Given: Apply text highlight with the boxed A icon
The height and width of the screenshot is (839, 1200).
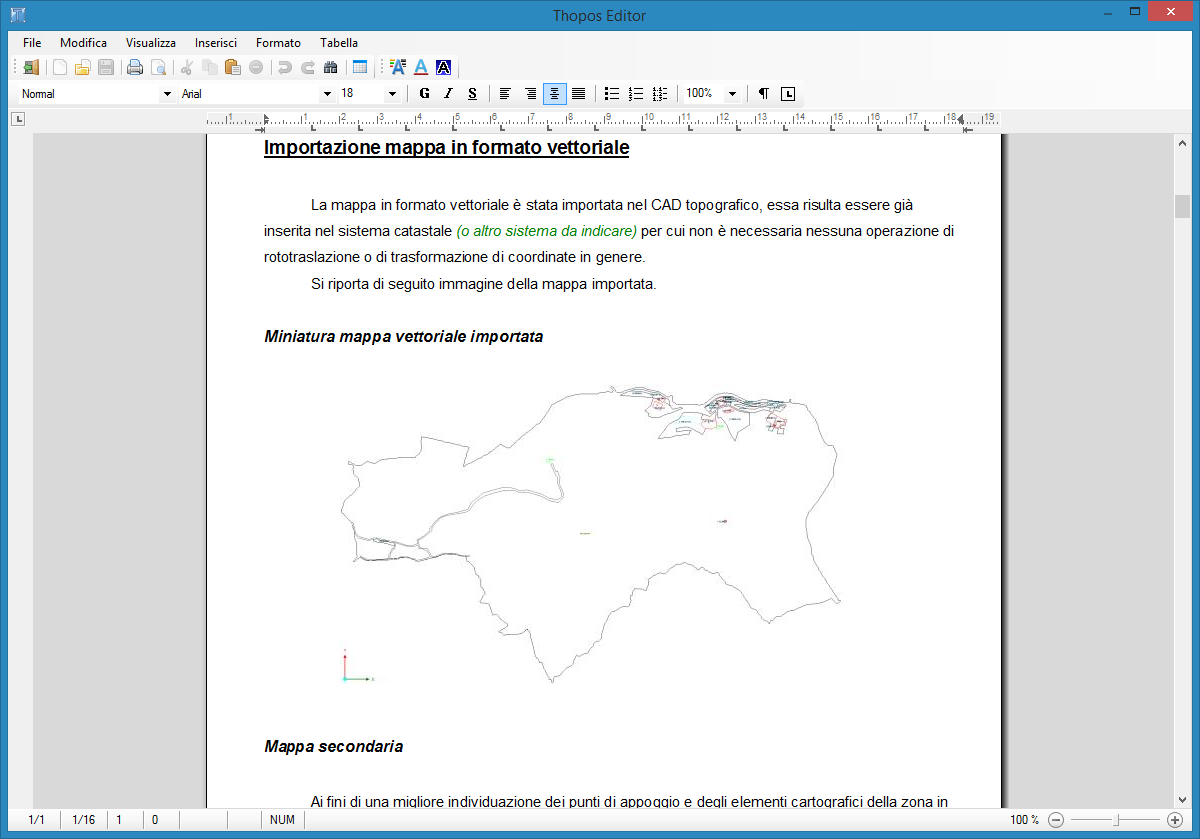Looking at the screenshot, I should pos(444,68).
